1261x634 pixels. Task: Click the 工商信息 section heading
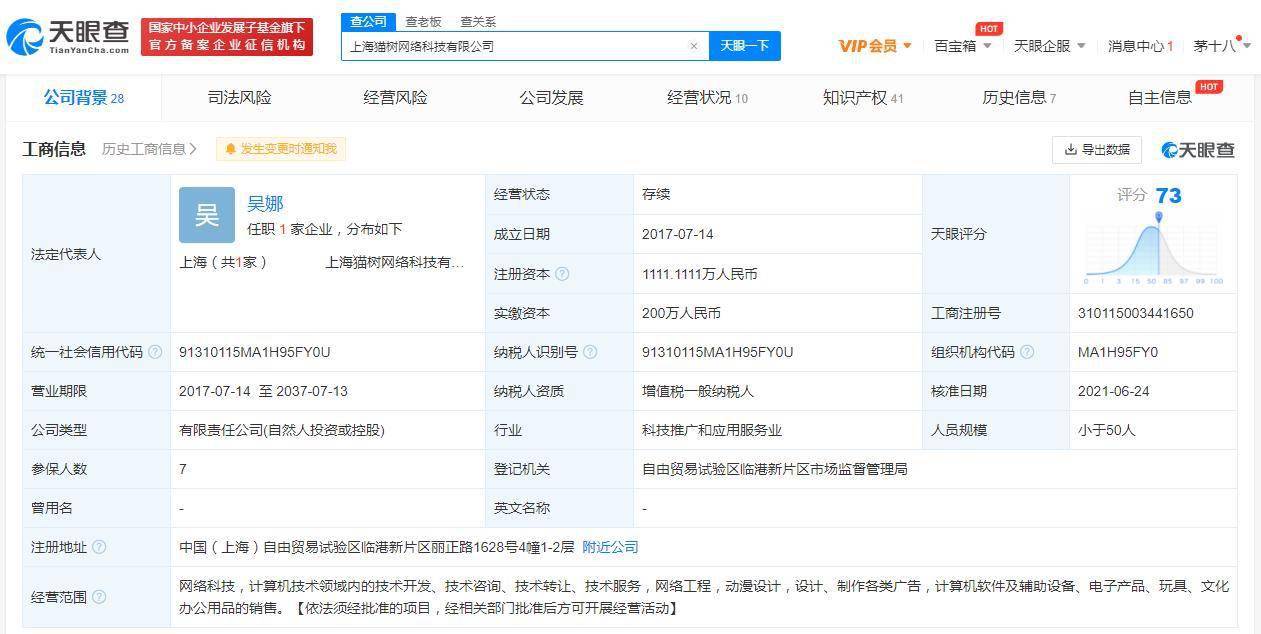point(54,149)
